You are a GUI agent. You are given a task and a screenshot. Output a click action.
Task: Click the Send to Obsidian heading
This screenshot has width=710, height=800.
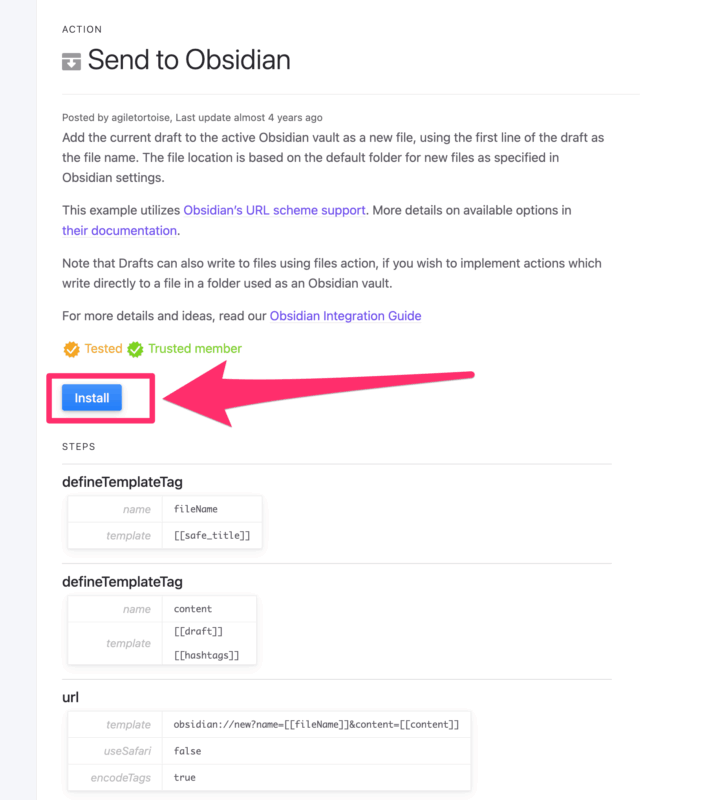189,60
